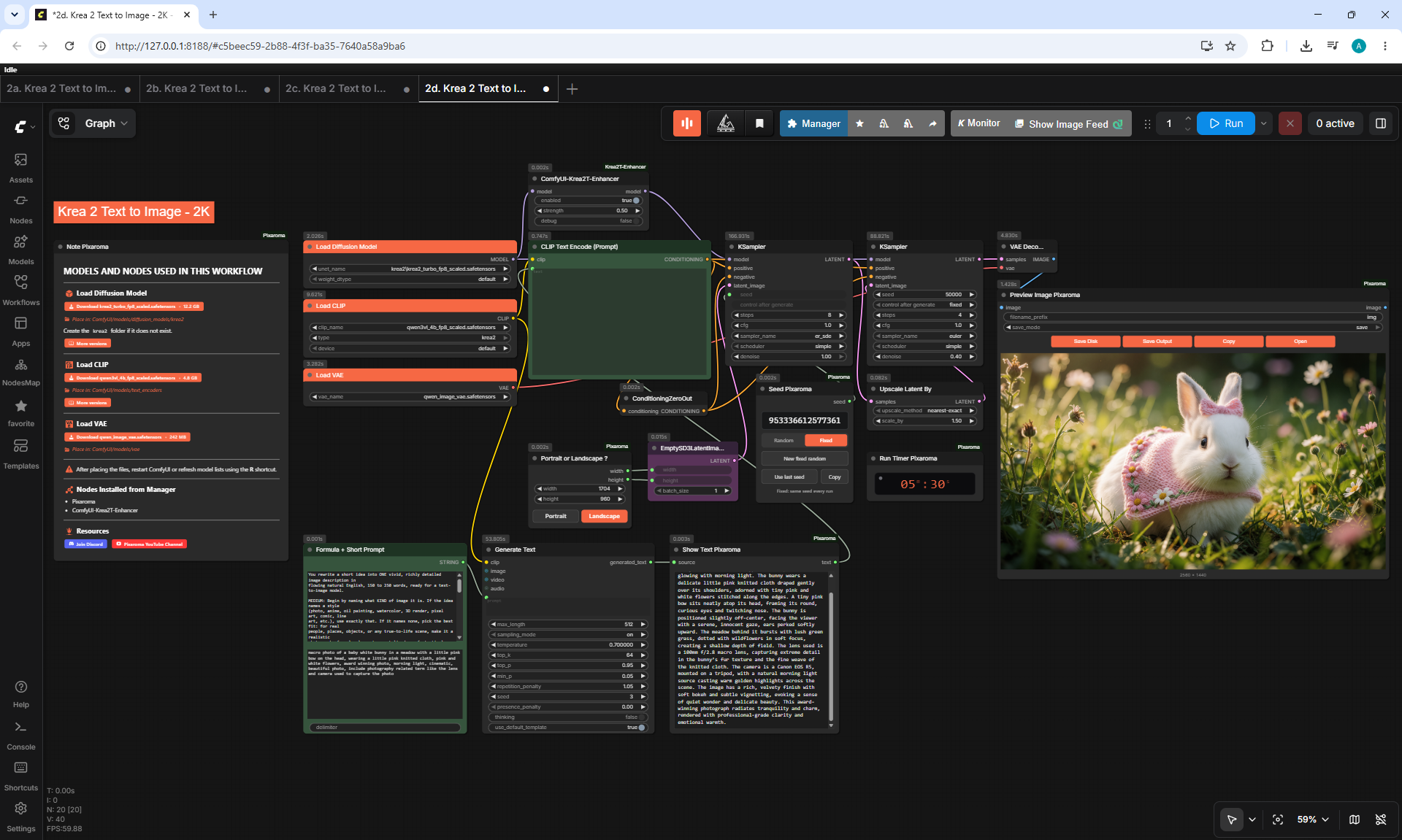1402x840 pixels.
Task: Click the Run button
Action: click(1226, 123)
